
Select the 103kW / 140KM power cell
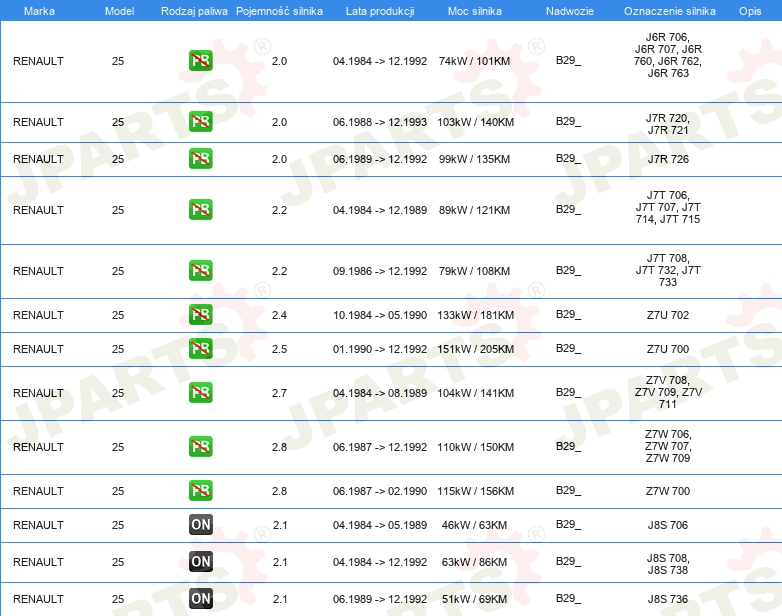tap(475, 122)
